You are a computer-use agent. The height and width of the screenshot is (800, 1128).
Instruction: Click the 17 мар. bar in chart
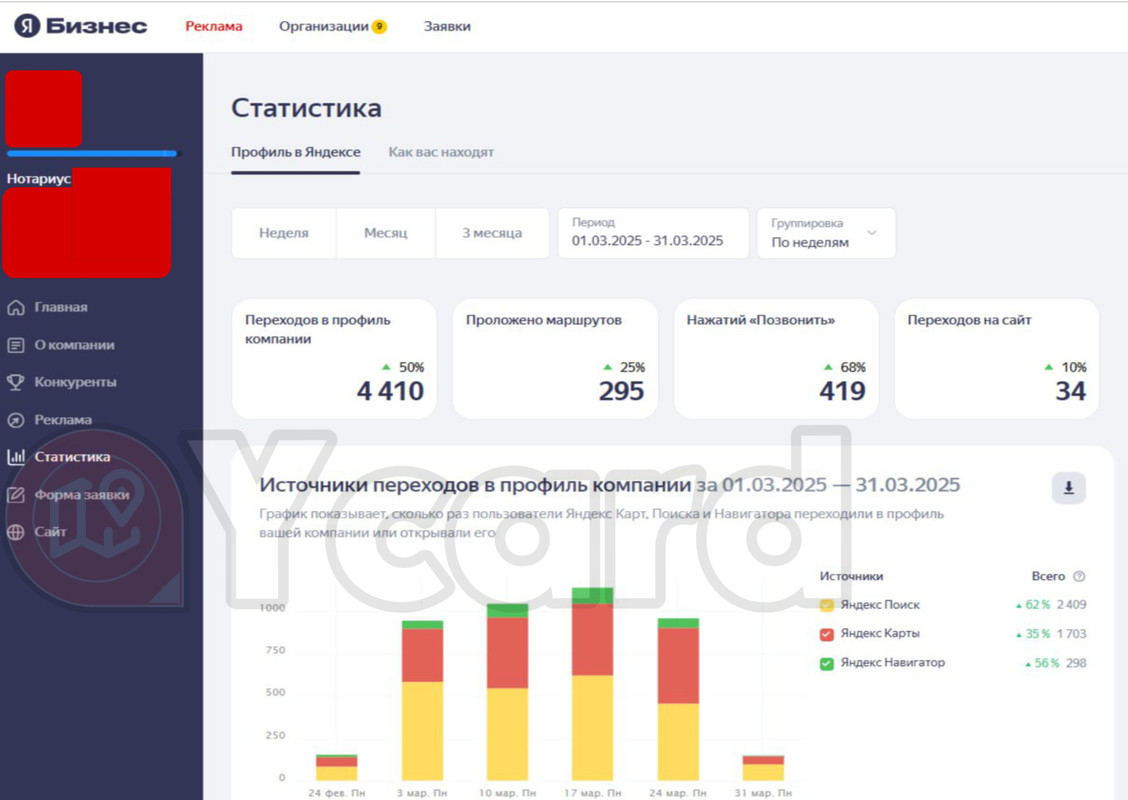593,683
